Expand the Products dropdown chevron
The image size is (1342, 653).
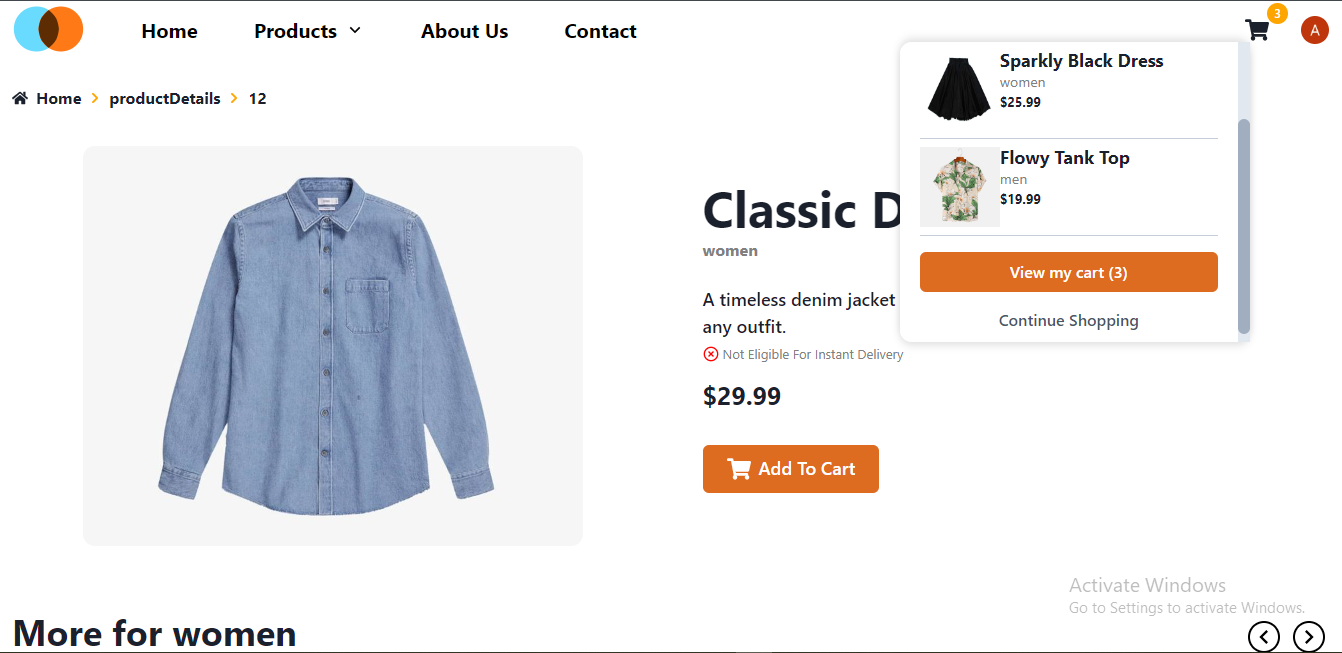click(355, 31)
